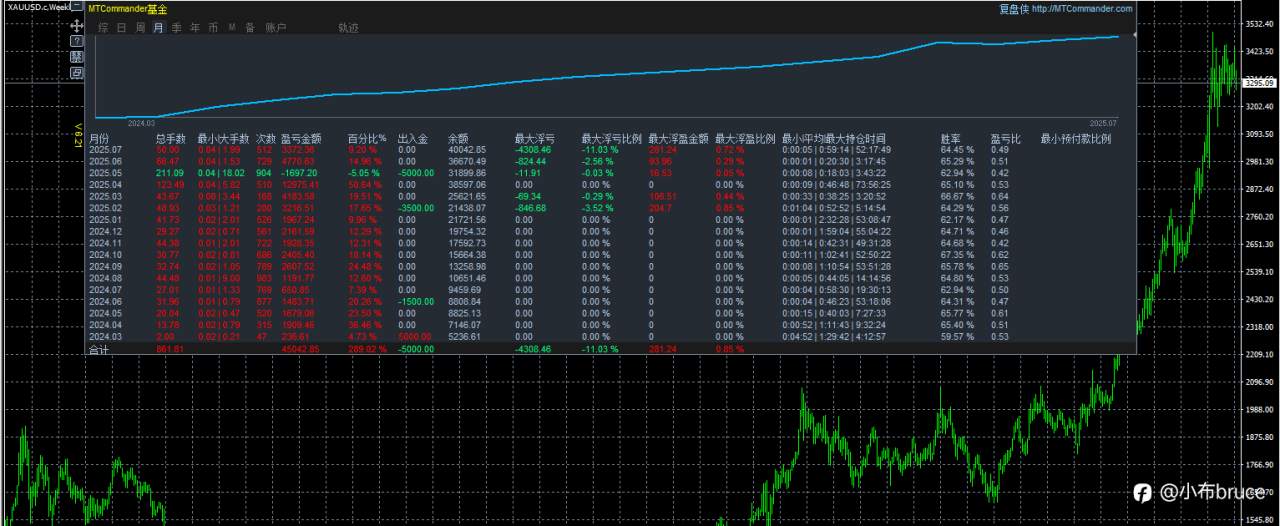1280x526 pixels.
Task: Open the 账户 account tab
Action: pyautogui.click(x=275, y=28)
